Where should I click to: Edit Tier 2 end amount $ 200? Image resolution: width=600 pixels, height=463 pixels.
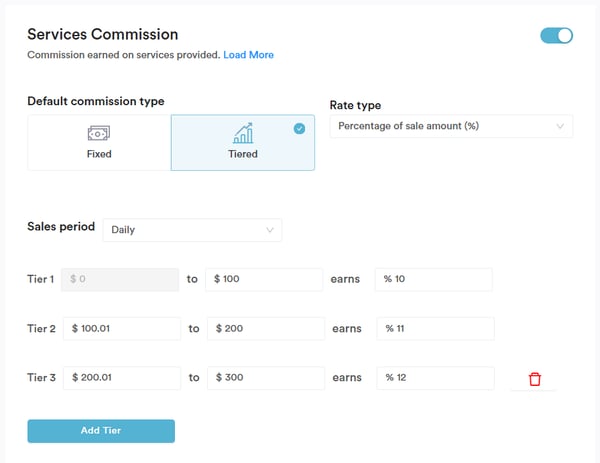[266, 328]
